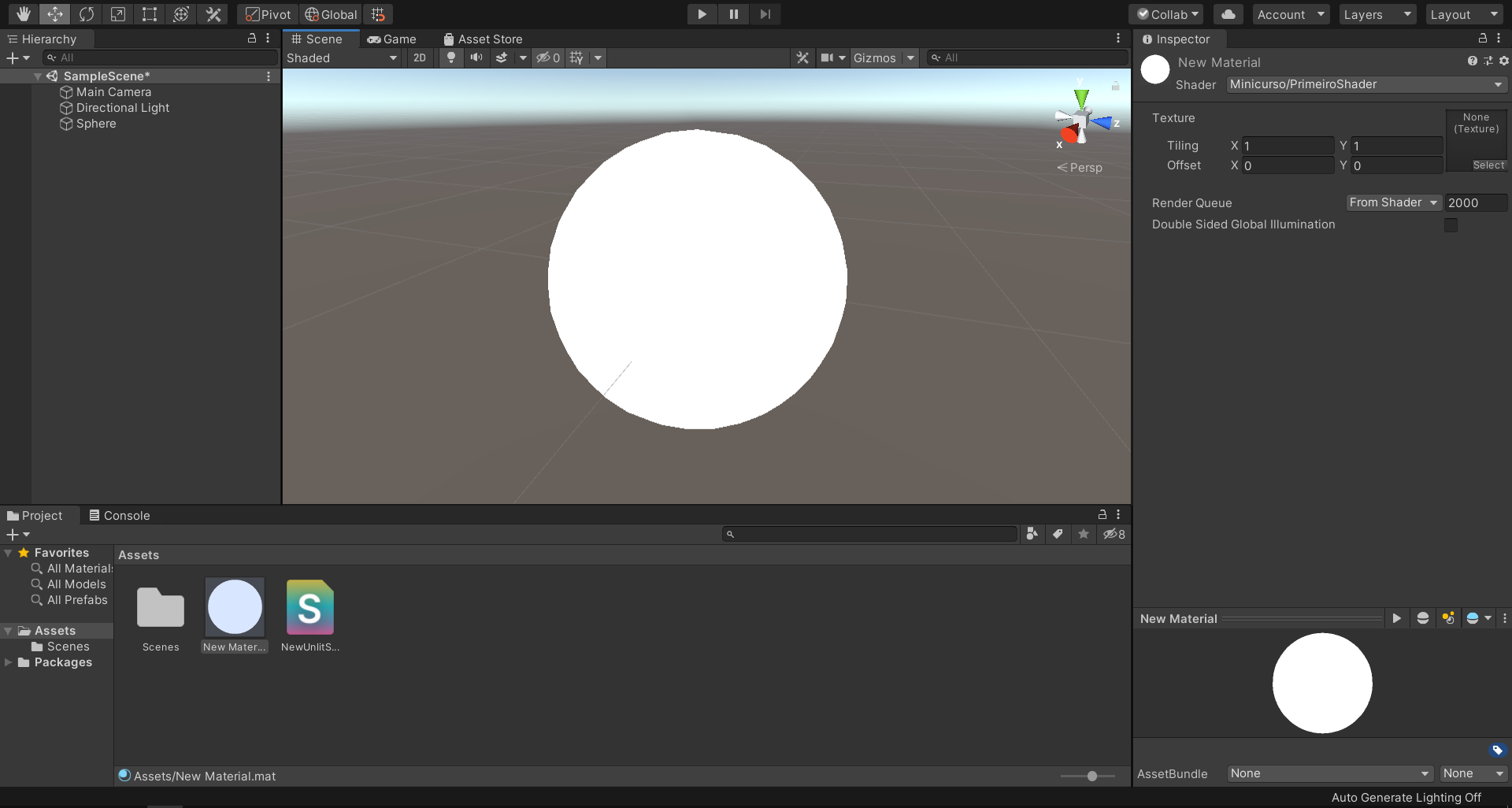Screen dimensions: 1512x808
Task: Lock the scene gizmo rotation
Action: [1115, 86]
